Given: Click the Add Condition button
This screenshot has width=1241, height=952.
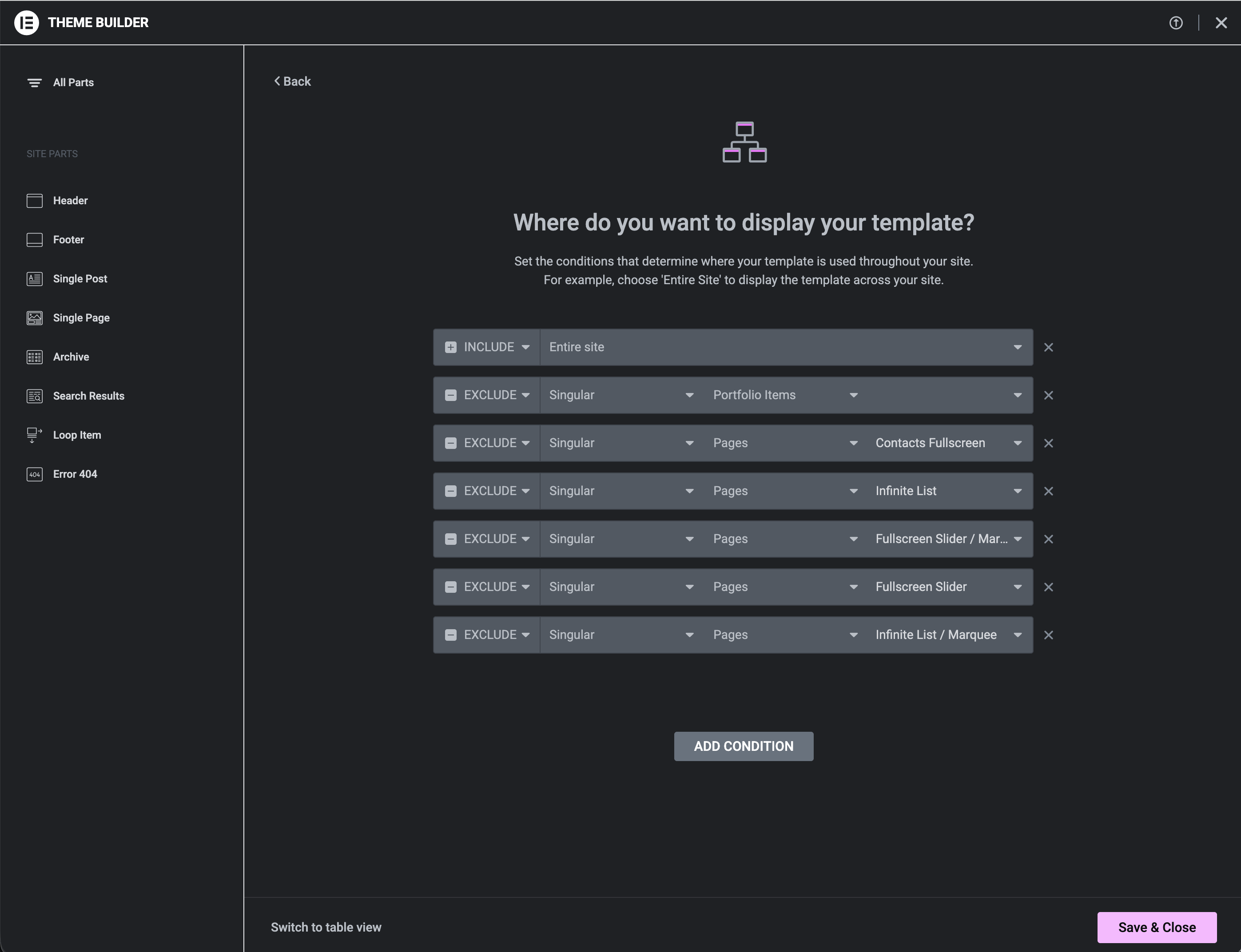Looking at the screenshot, I should (743, 746).
